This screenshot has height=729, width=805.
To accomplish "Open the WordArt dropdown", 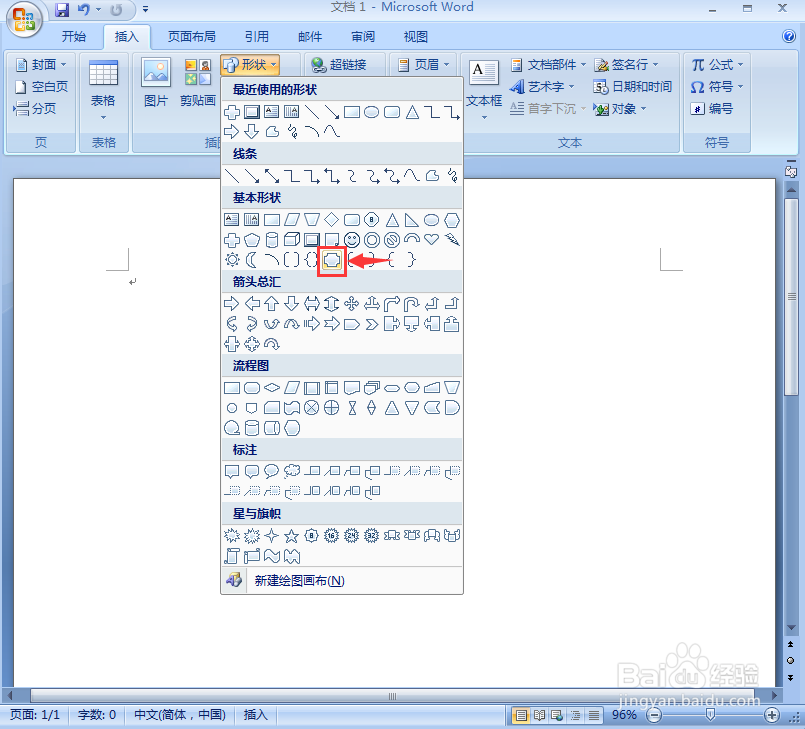I will tap(542, 86).
